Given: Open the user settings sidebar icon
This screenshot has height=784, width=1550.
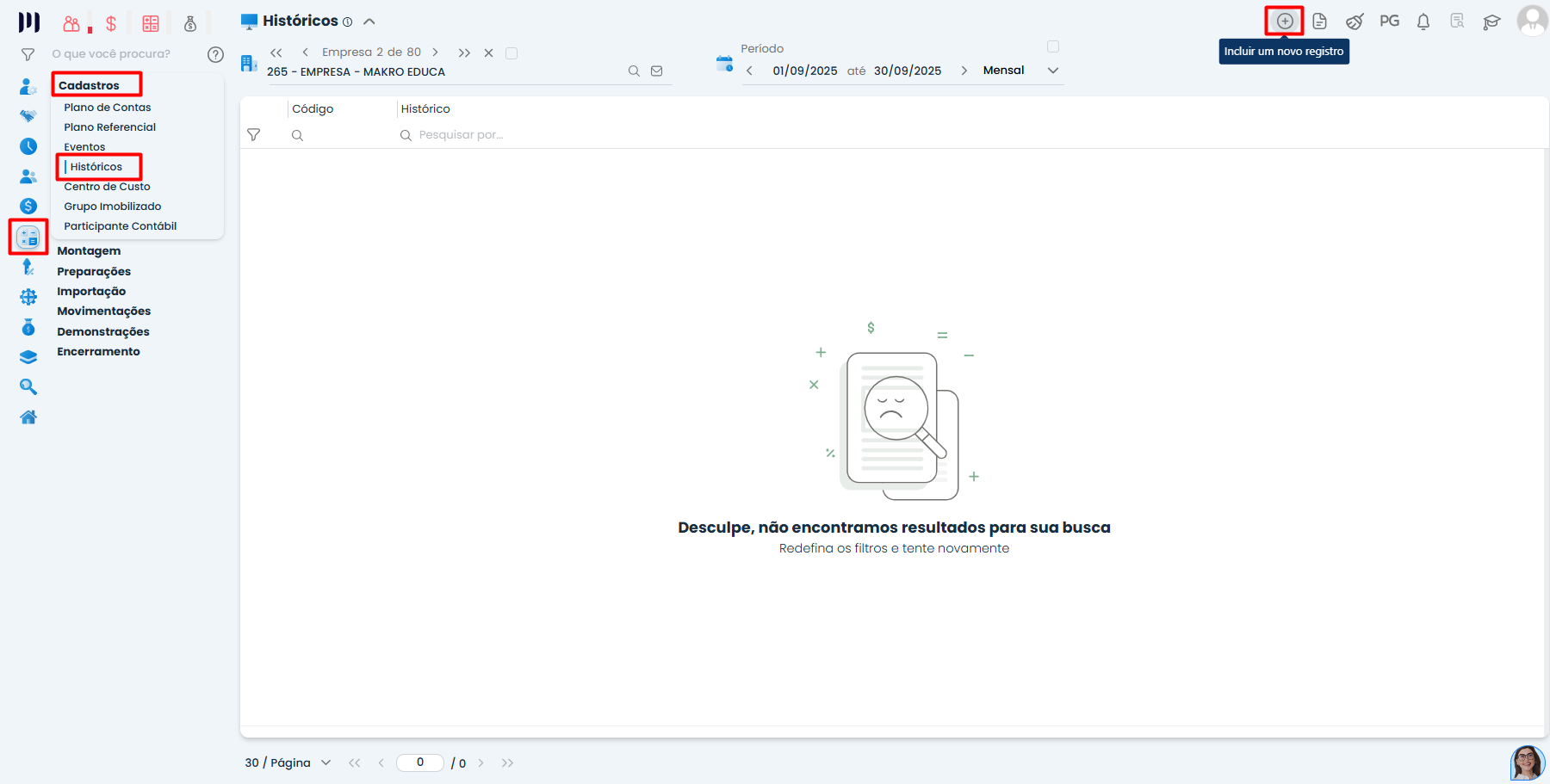Looking at the screenshot, I should pos(28,86).
